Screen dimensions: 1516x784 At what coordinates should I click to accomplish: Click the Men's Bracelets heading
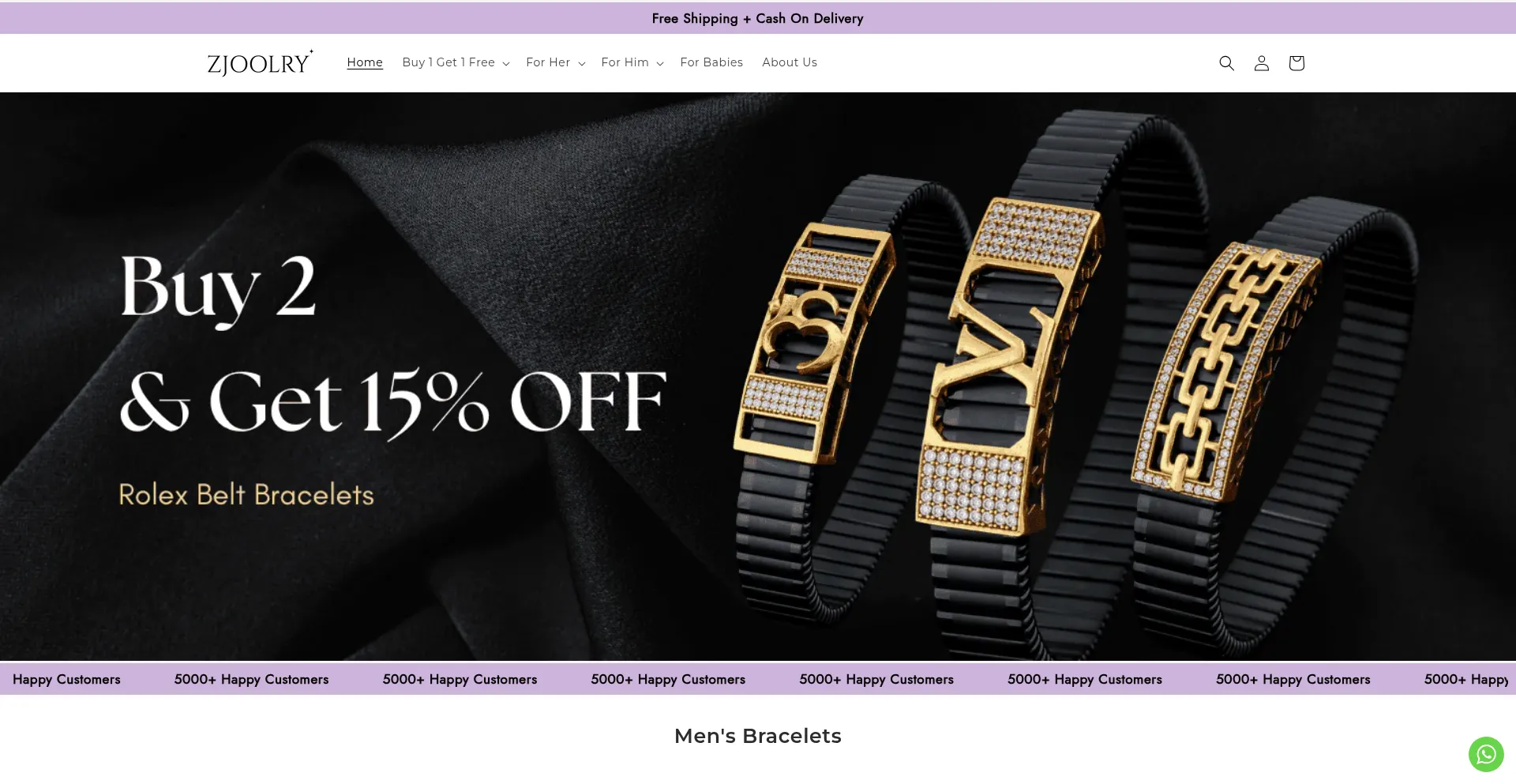758,736
